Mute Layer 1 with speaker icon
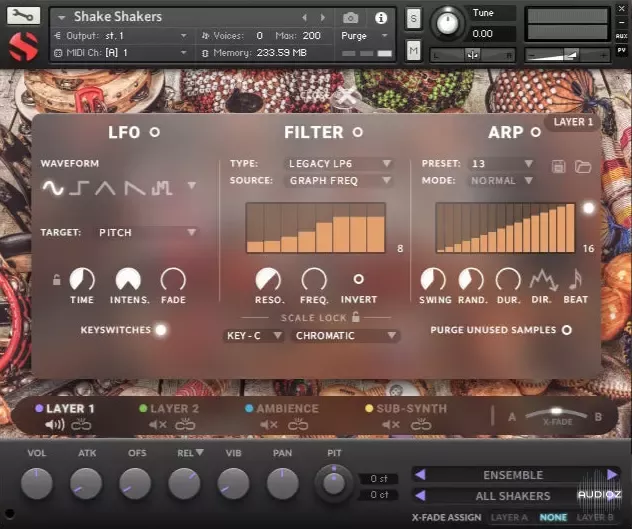 coord(54,424)
